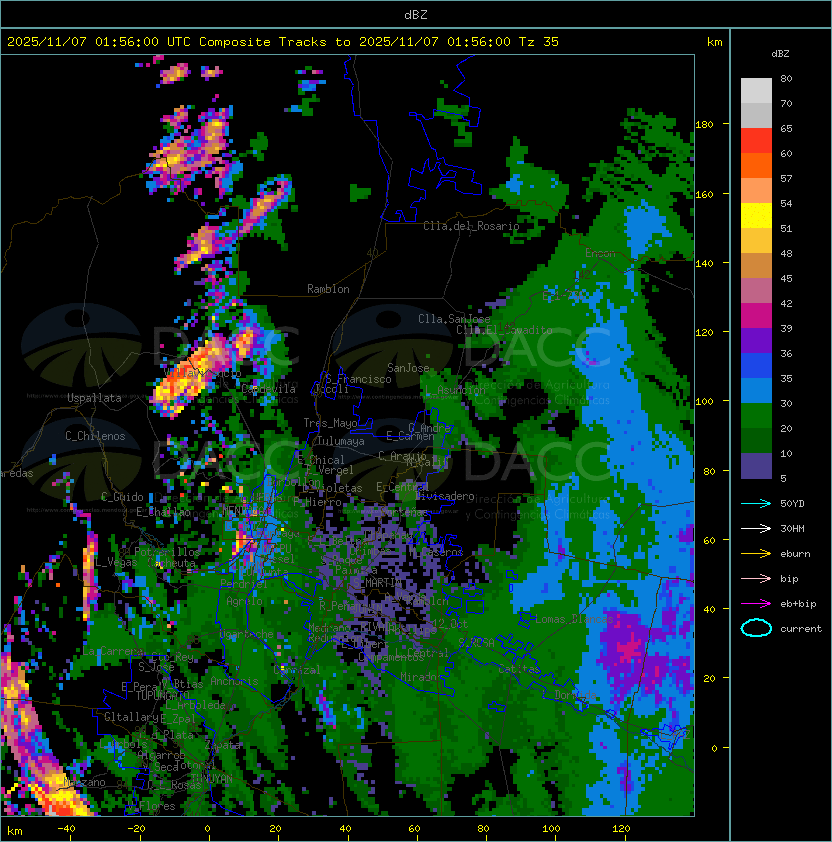Viewport: 832px width, 842px height.
Task: Click the cyan 50YD track arrow
Action: [756, 504]
